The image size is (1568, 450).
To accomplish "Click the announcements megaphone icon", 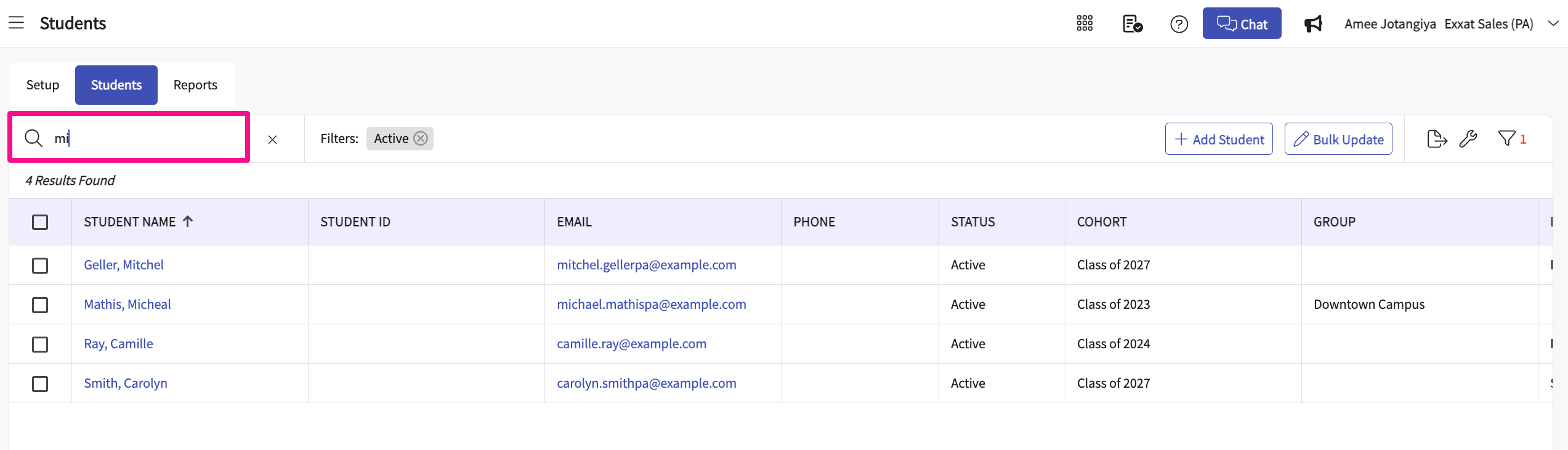I will click(x=1313, y=24).
